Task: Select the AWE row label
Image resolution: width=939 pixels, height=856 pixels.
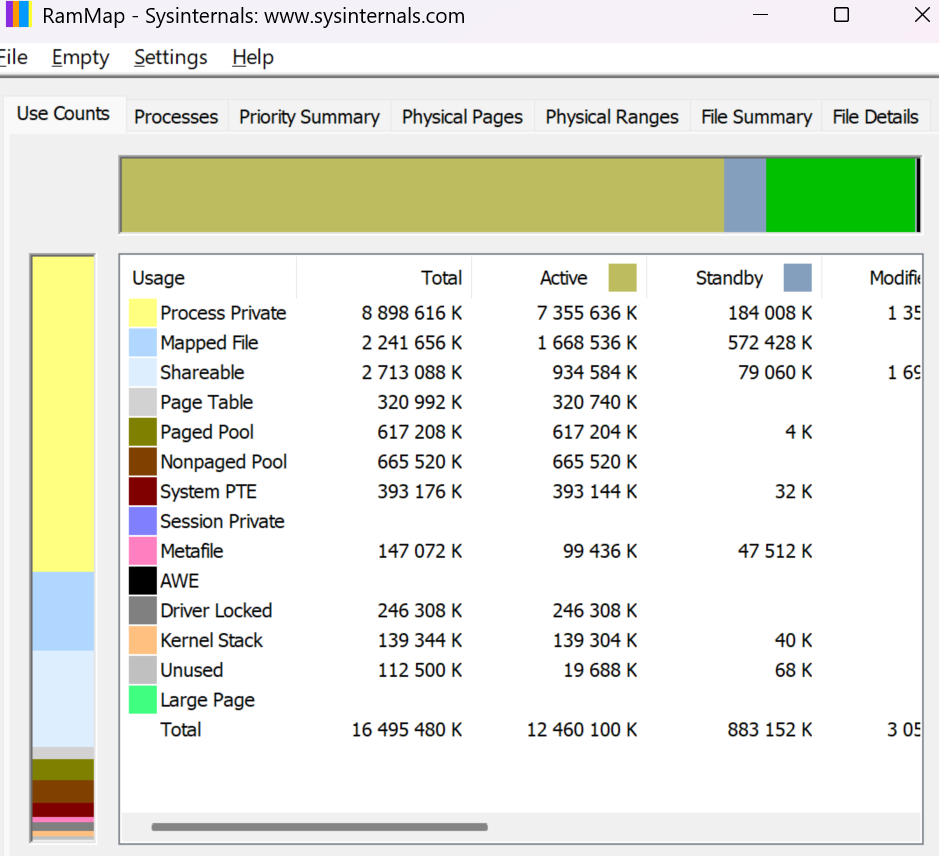Action: pyautogui.click(x=180, y=580)
